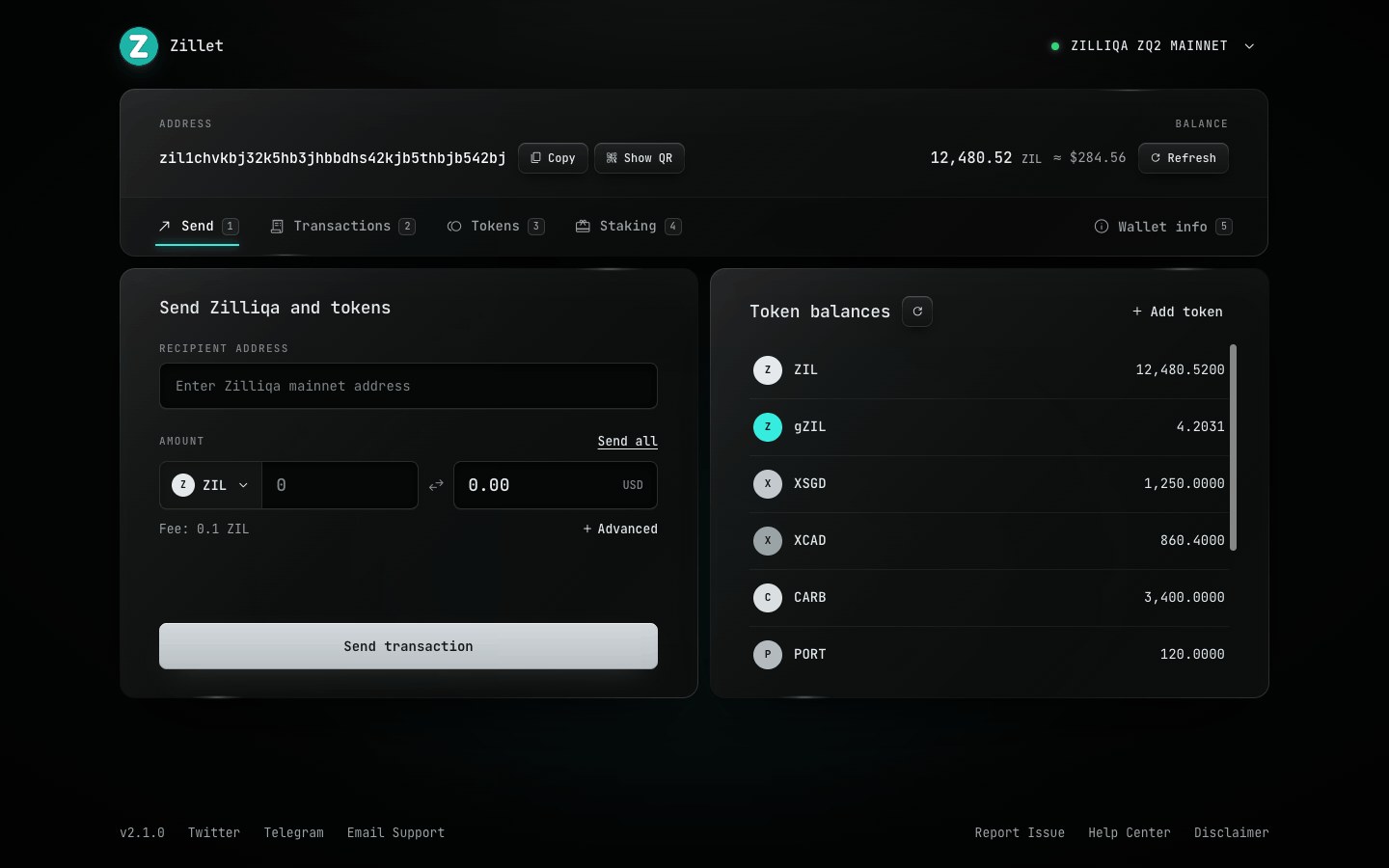Open the Twitter footer link
The image size is (1389, 868).
214,832
